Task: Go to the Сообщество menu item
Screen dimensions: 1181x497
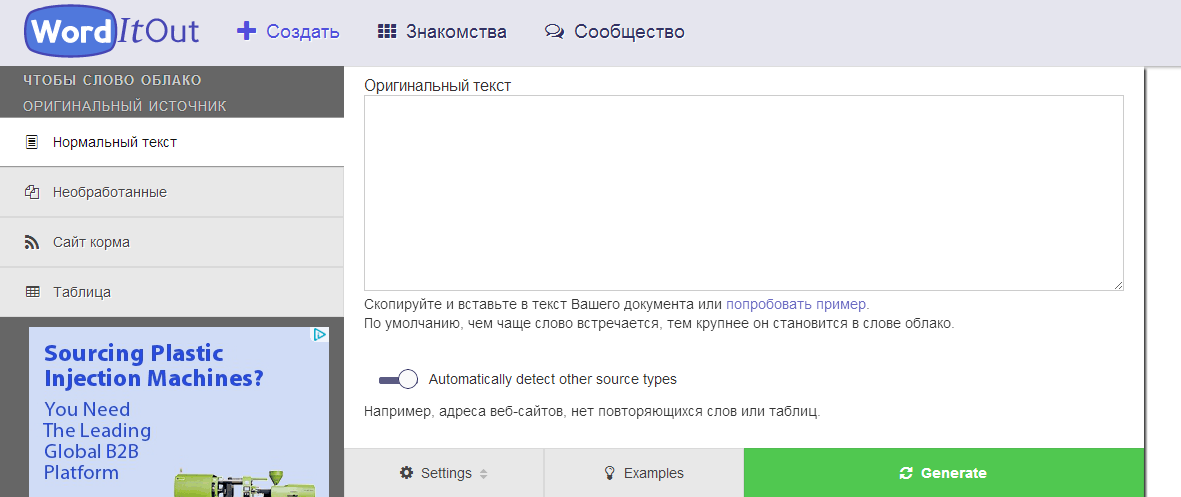Action: click(x=629, y=32)
